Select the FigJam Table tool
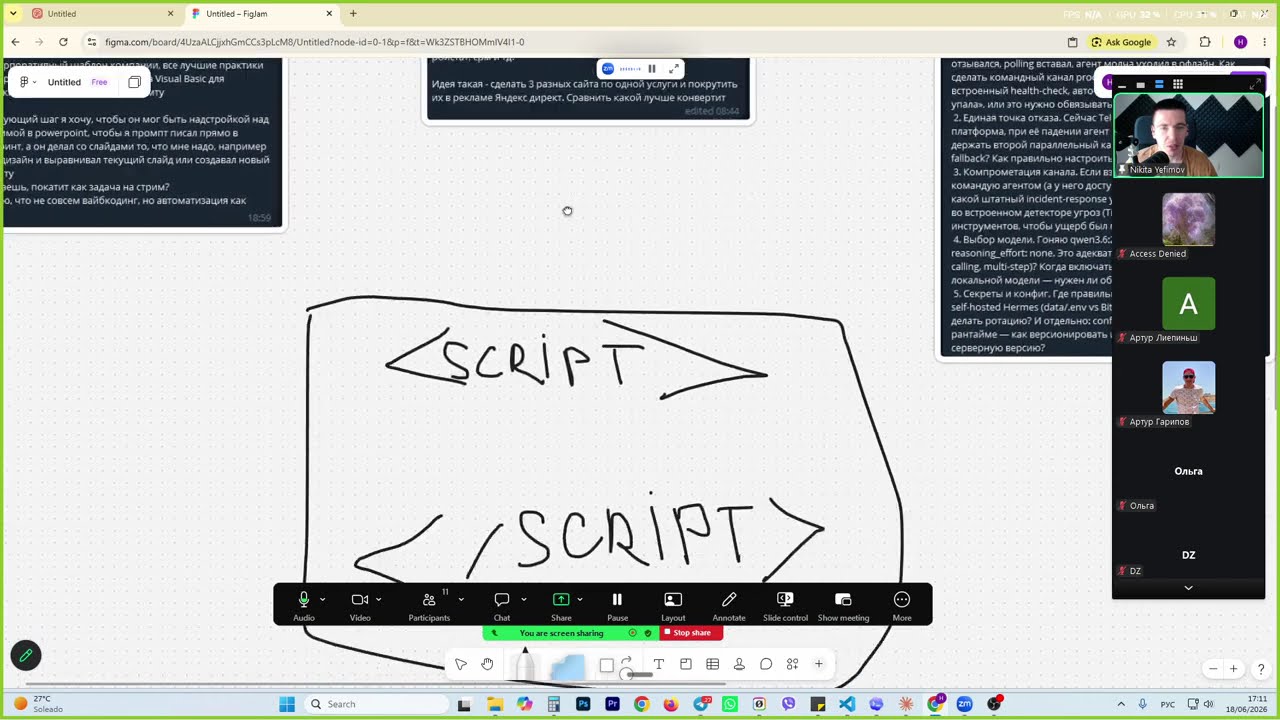This screenshot has height=720, width=1280. [713, 664]
